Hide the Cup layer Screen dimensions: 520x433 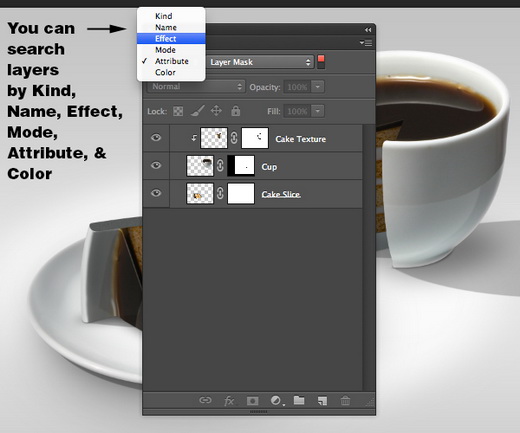point(156,165)
